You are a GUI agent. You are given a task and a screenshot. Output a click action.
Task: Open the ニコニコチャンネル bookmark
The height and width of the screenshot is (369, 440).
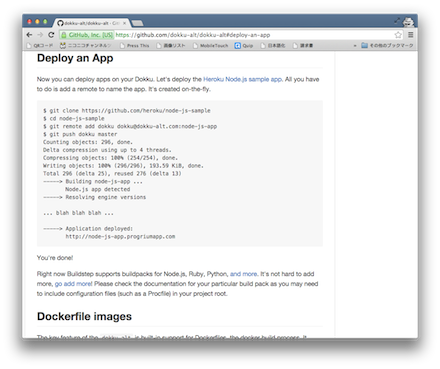[86, 45]
